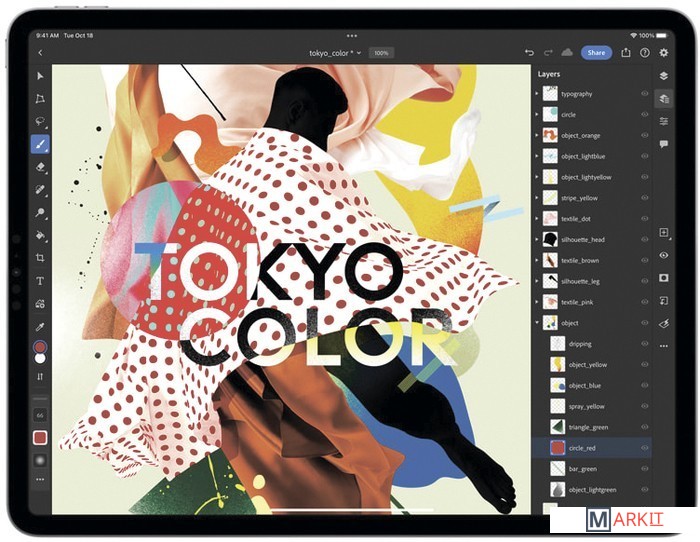Select the Move tool

[41, 76]
